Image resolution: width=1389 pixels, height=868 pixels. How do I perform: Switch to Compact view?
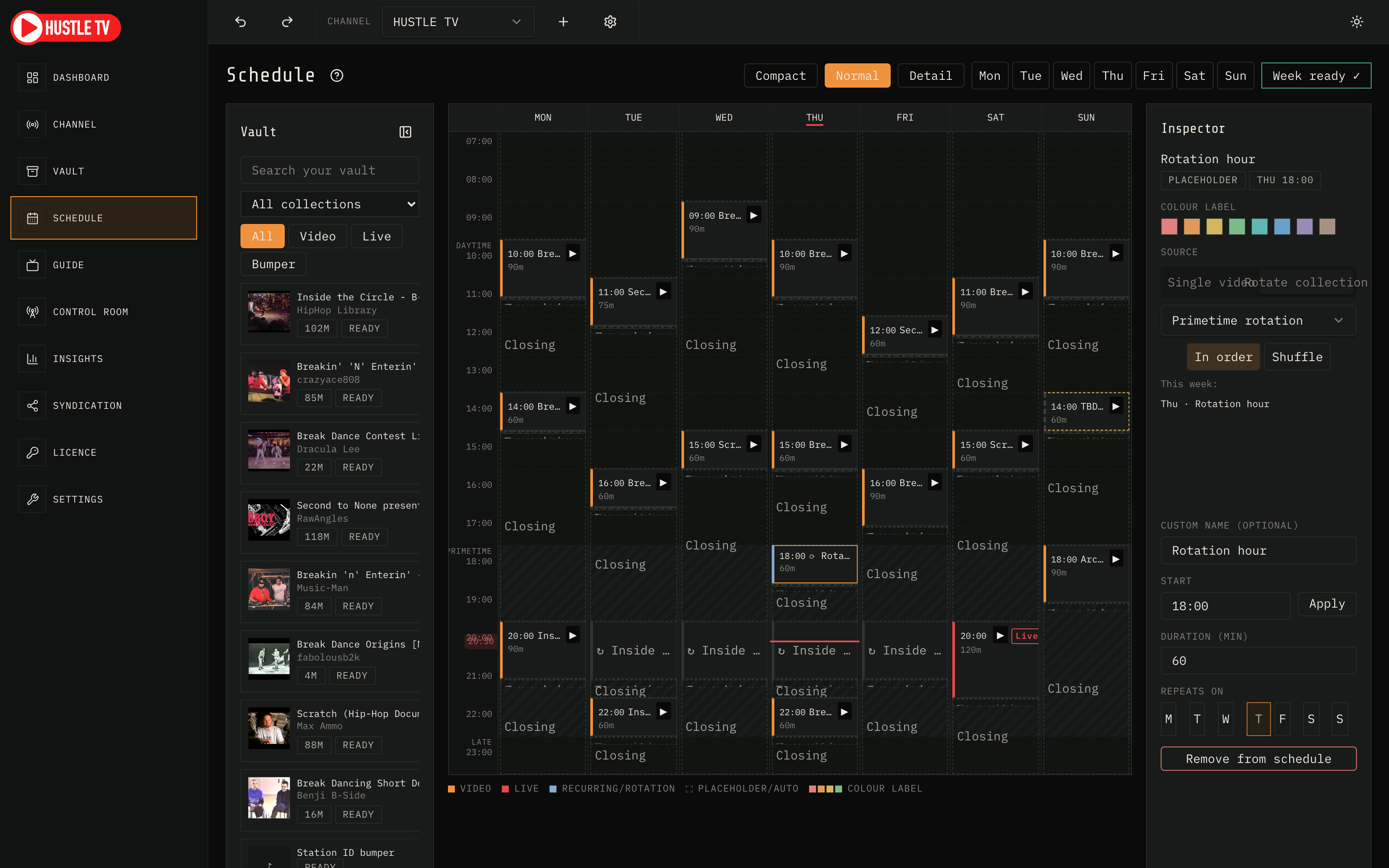coord(780,76)
